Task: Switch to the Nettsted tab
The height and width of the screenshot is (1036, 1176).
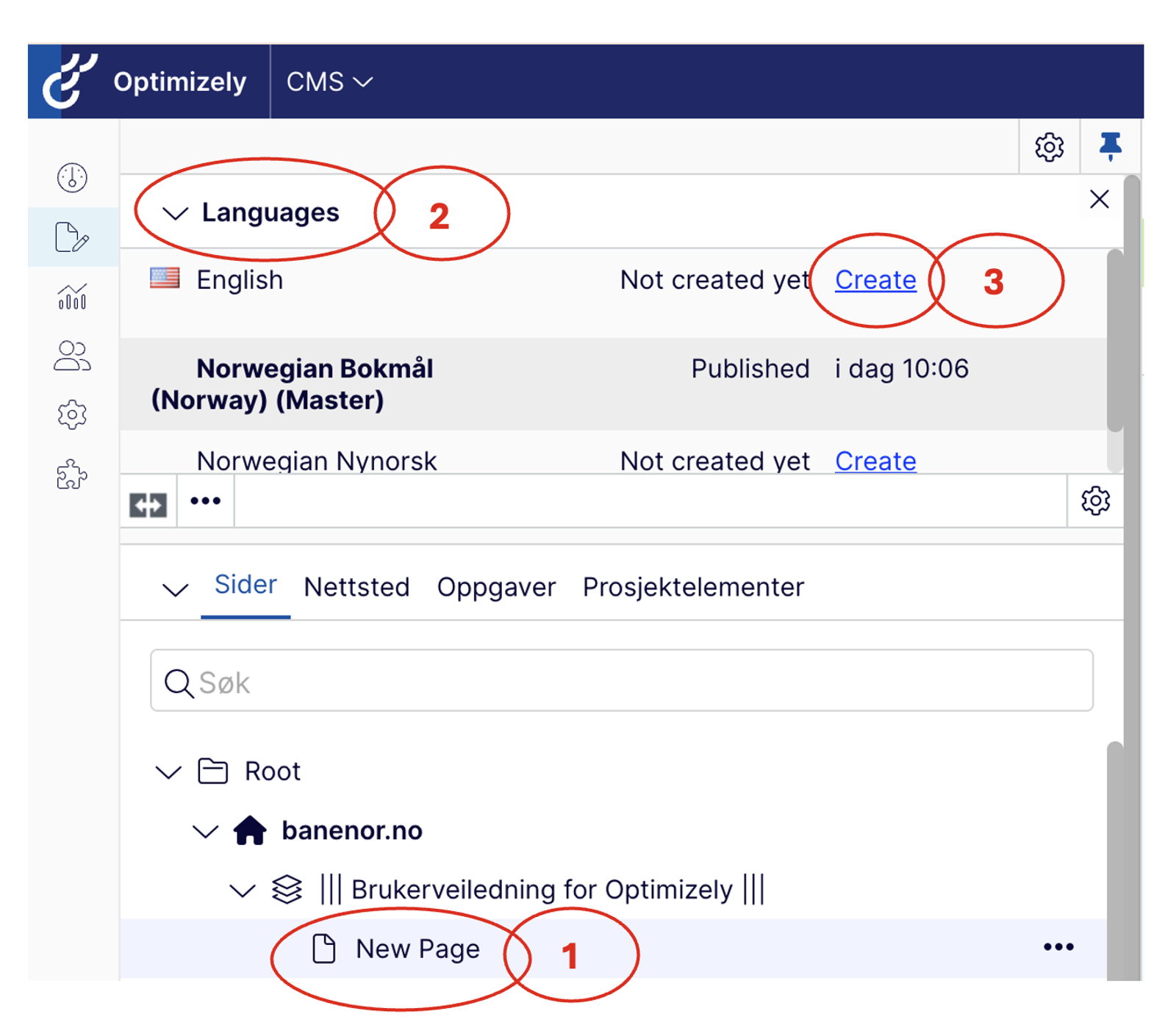Action: point(356,587)
